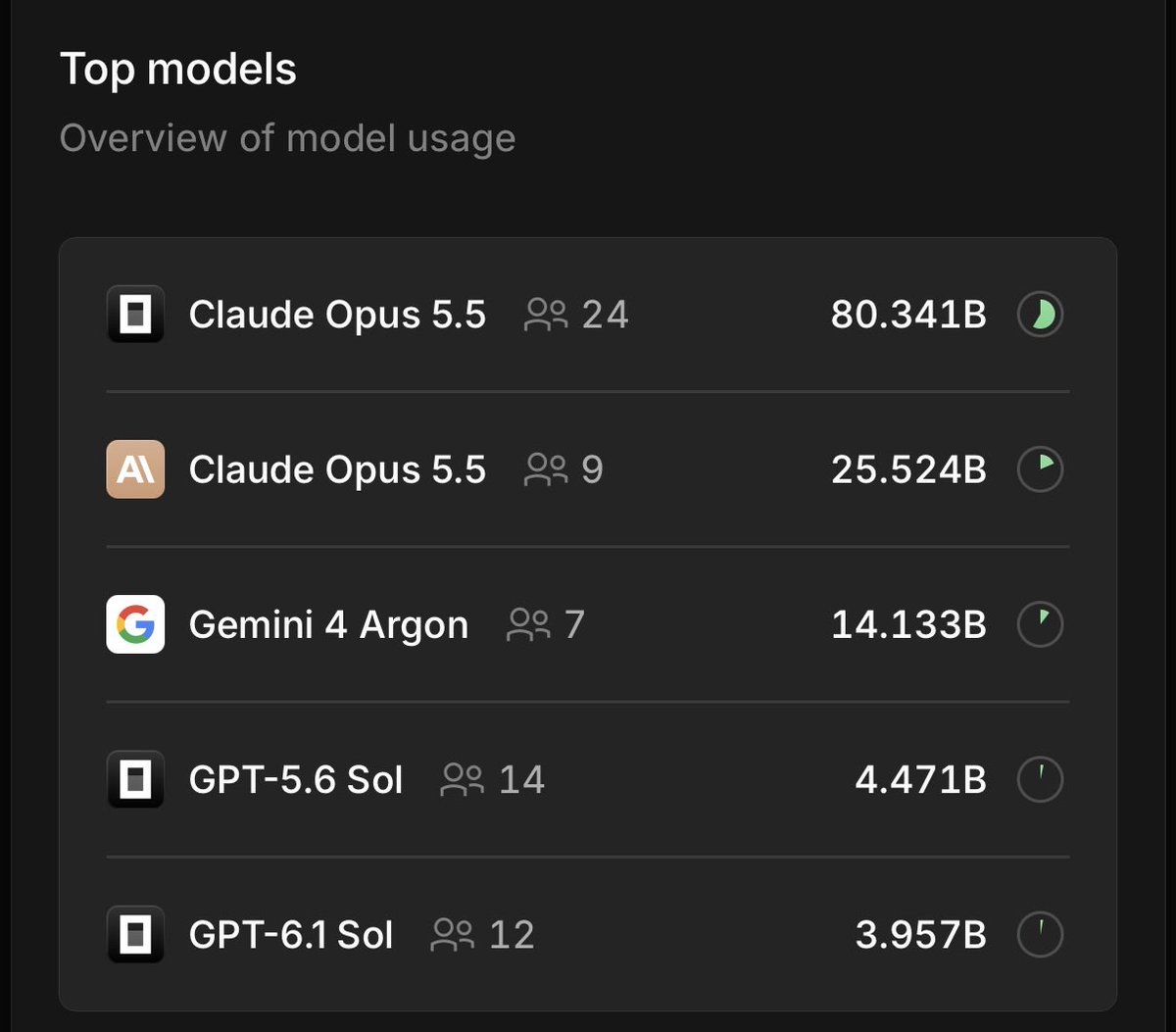The width and height of the screenshot is (1176, 1032).
Task: Open the Gemini 4 Argon model row
Action: tap(587, 624)
